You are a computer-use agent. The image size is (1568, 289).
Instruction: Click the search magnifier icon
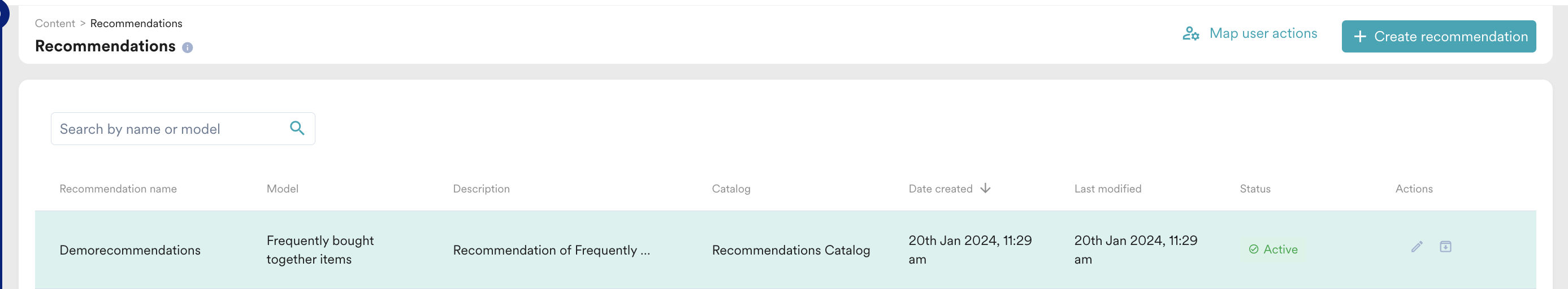click(297, 128)
